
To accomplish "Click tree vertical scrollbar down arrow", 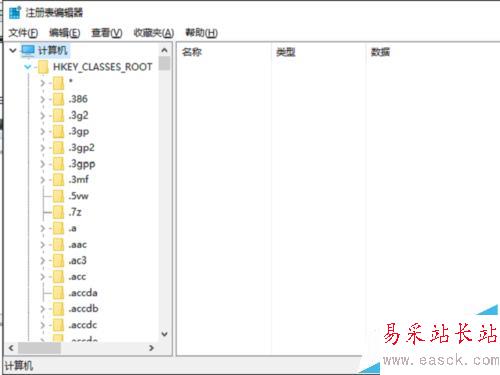I will (x=164, y=334).
